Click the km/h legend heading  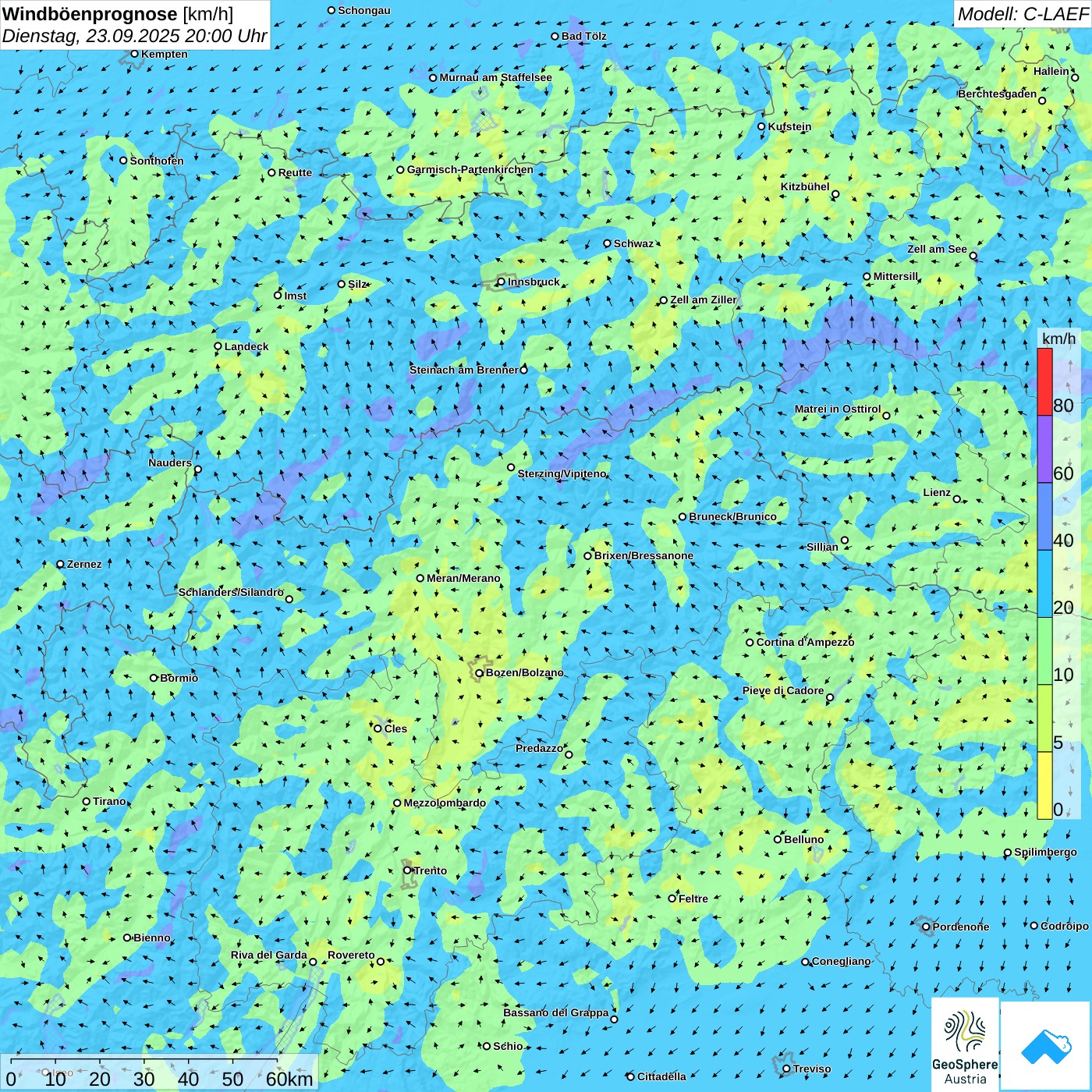[1058, 338]
